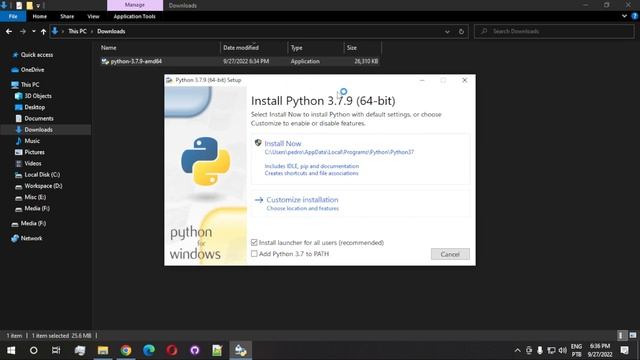
Task: Show hidden system tray icons
Action: [518, 350]
